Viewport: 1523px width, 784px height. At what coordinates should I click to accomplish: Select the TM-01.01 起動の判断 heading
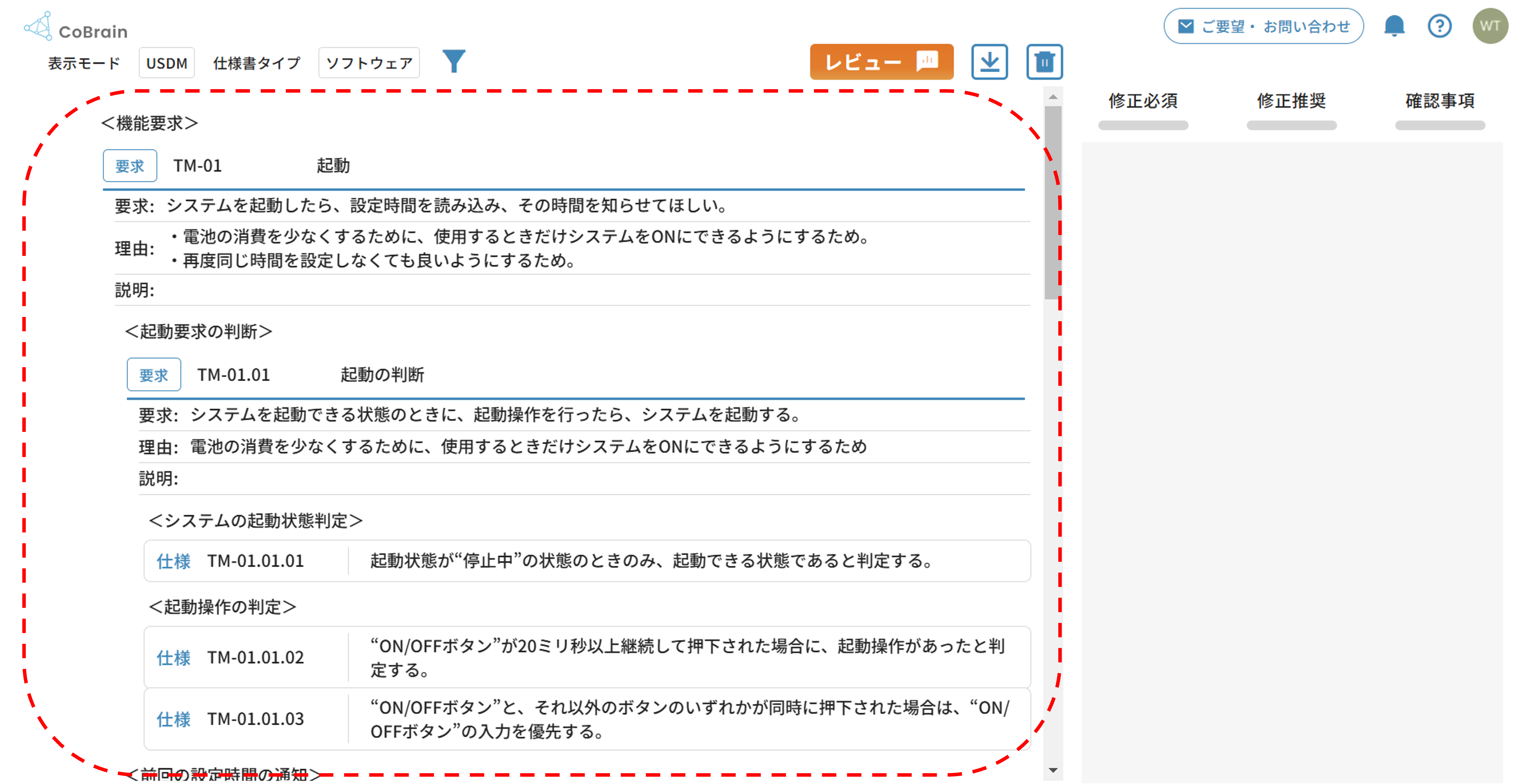(x=576, y=375)
